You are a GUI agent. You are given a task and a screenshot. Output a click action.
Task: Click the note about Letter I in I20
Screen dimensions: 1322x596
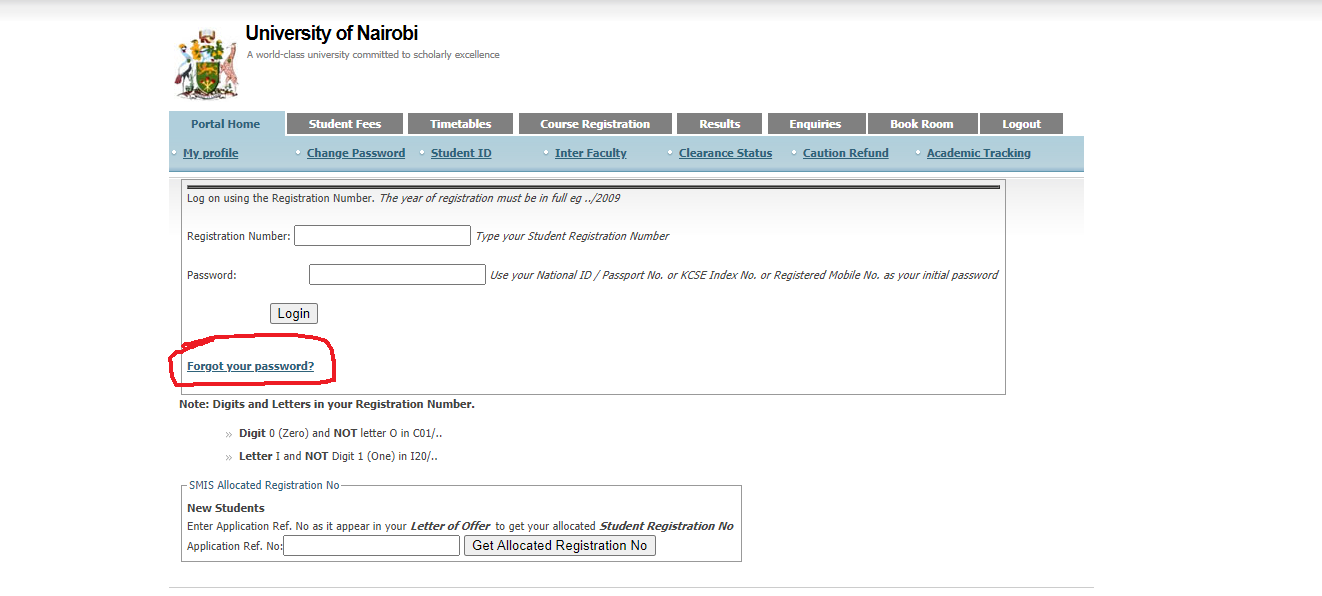[x=338, y=456]
